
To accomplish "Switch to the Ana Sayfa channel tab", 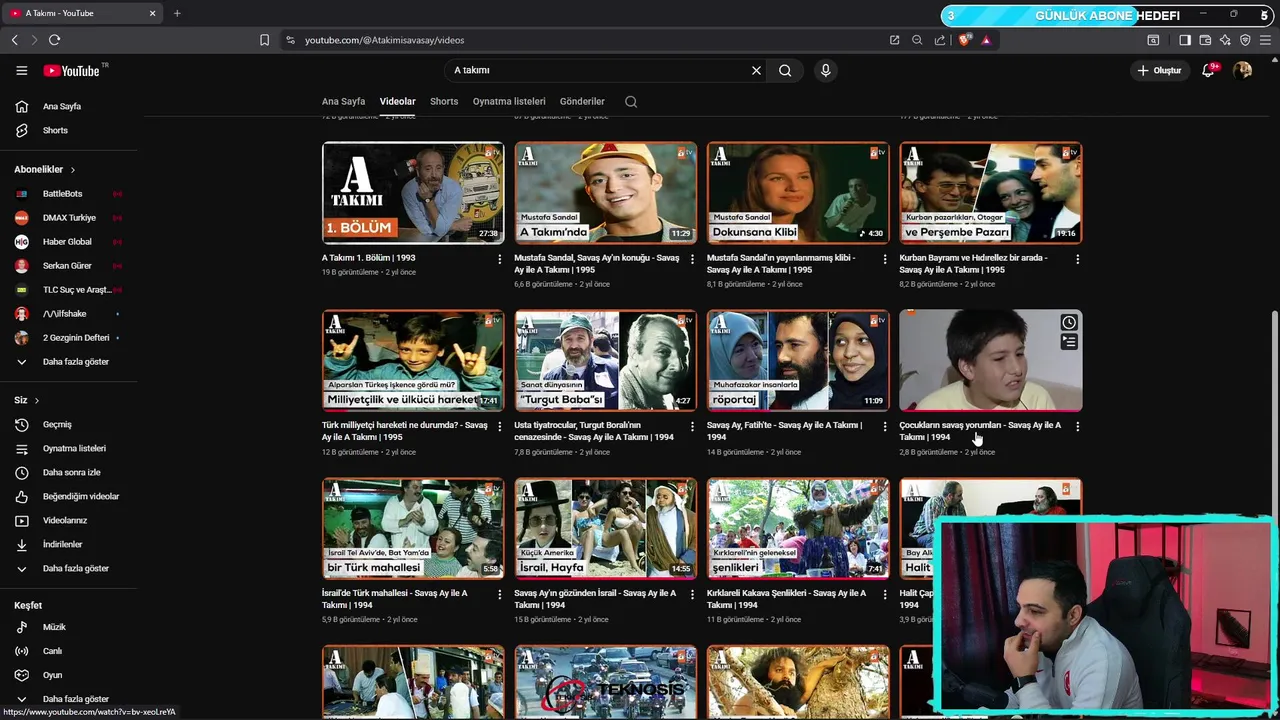I will 343,101.
